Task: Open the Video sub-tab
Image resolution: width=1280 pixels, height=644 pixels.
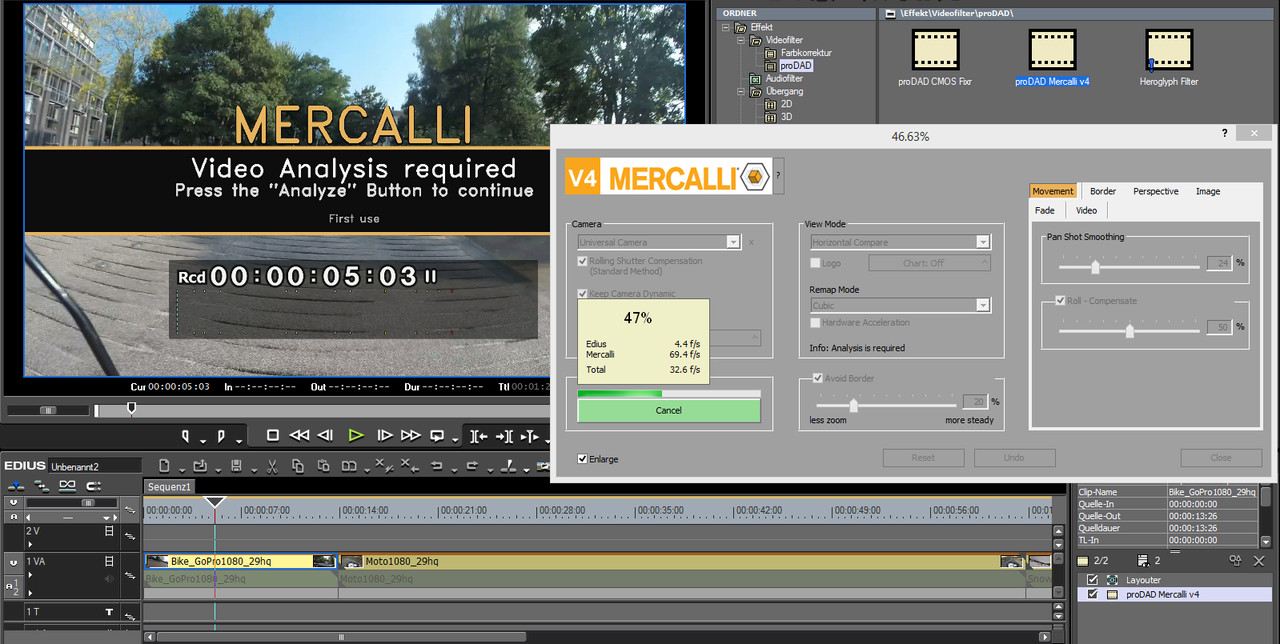Action: point(1087,210)
